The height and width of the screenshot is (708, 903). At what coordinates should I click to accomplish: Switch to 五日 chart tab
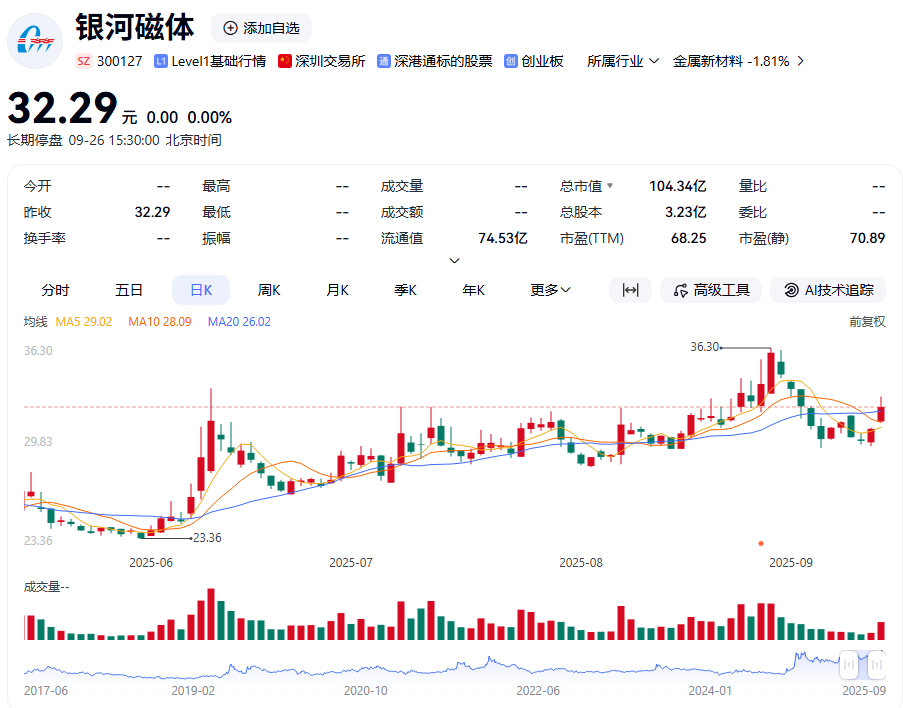coord(128,290)
